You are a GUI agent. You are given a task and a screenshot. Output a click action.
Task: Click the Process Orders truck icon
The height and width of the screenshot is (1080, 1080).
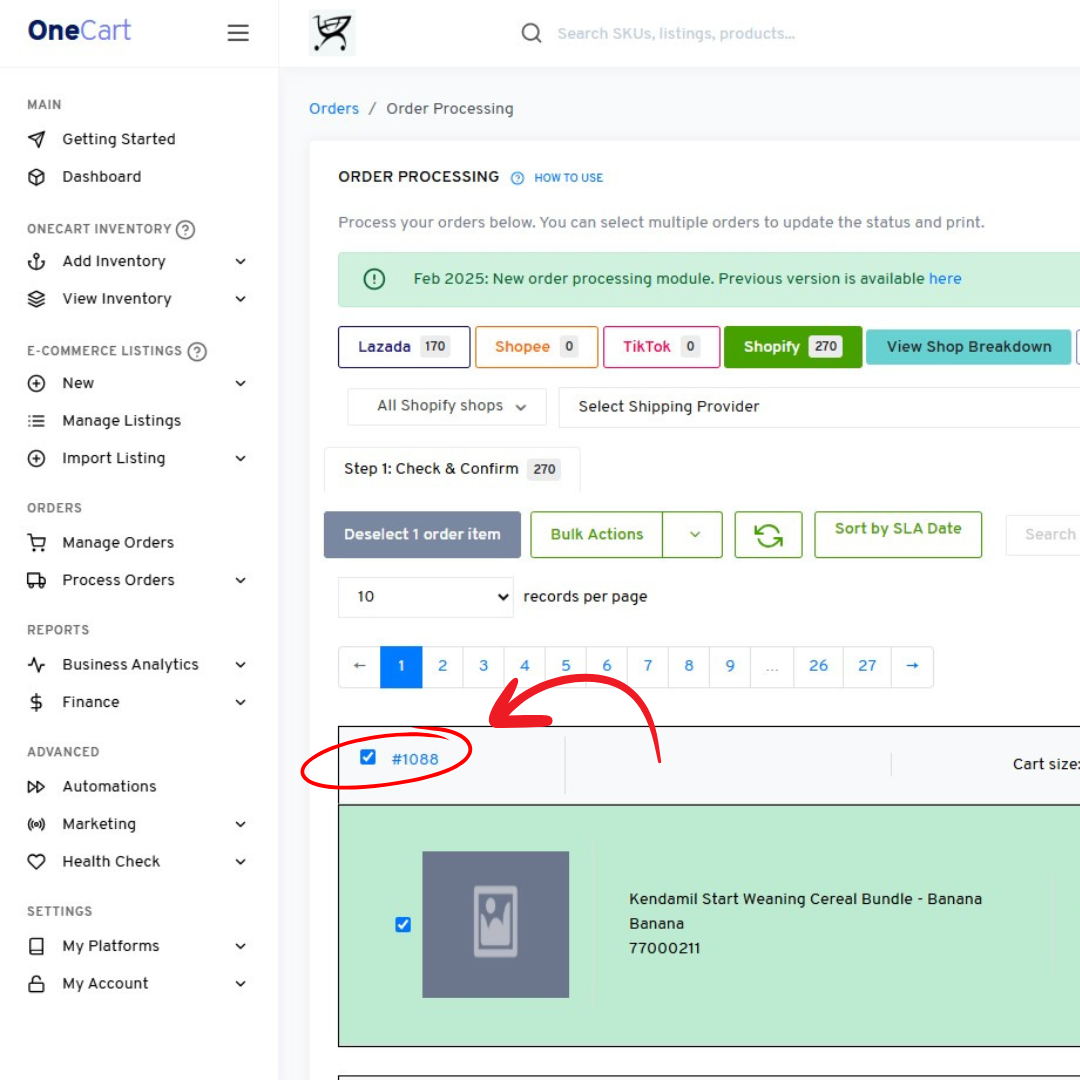pyautogui.click(x=37, y=580)
